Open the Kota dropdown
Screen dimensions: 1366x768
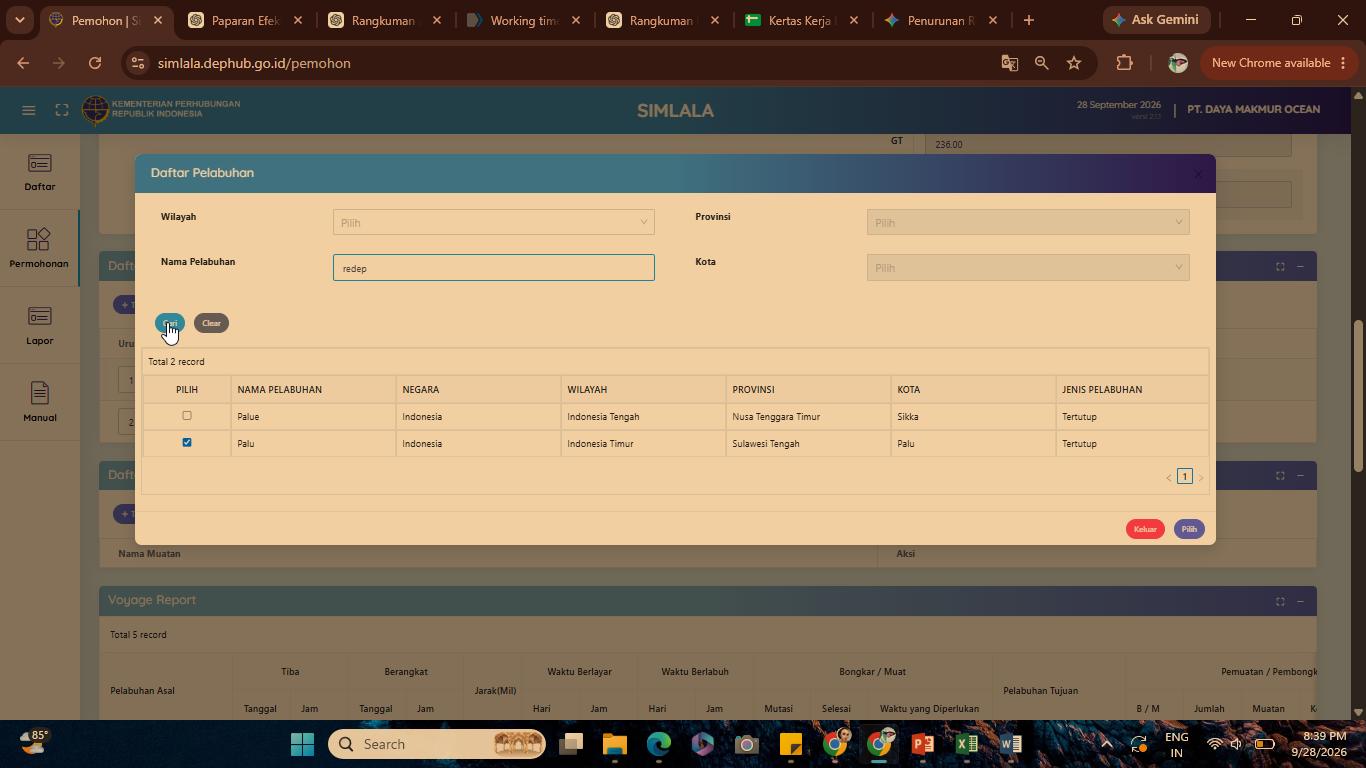pos(1028,267)
